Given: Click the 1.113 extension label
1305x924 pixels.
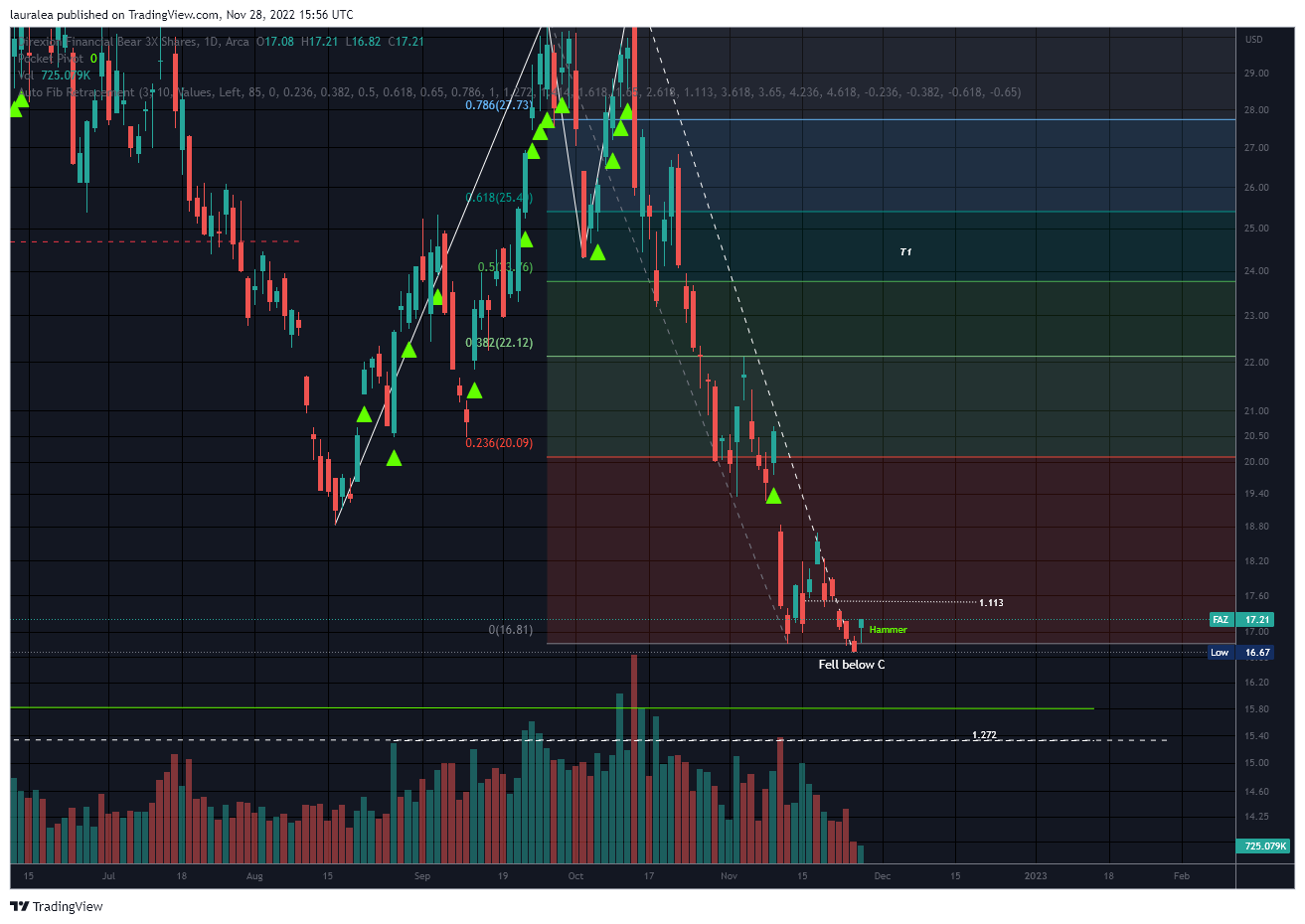Looking at the screenshot, I should (991, 603).
